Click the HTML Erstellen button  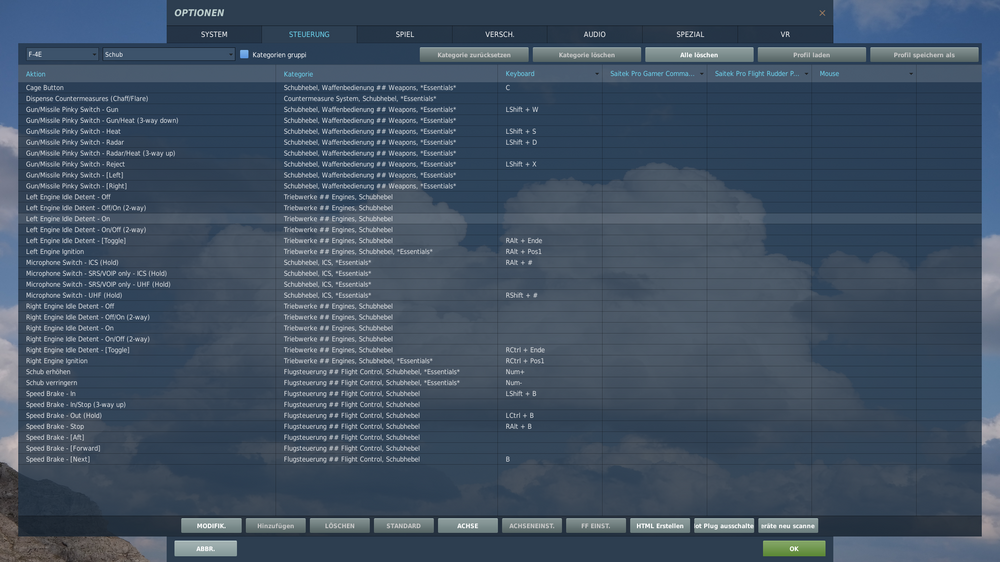[660, 526]
